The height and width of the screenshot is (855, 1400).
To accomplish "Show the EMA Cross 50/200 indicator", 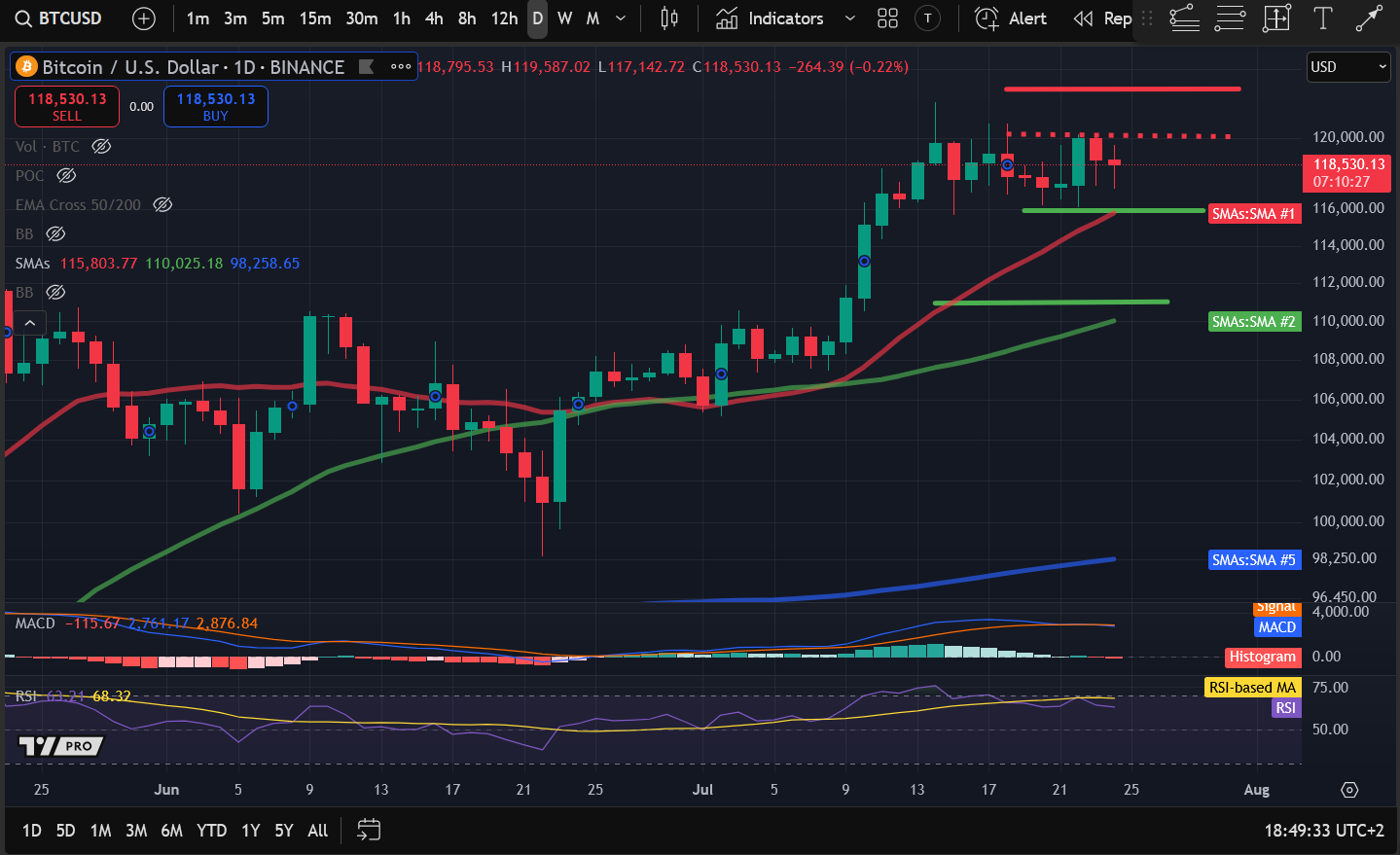I will click(162, 205).
